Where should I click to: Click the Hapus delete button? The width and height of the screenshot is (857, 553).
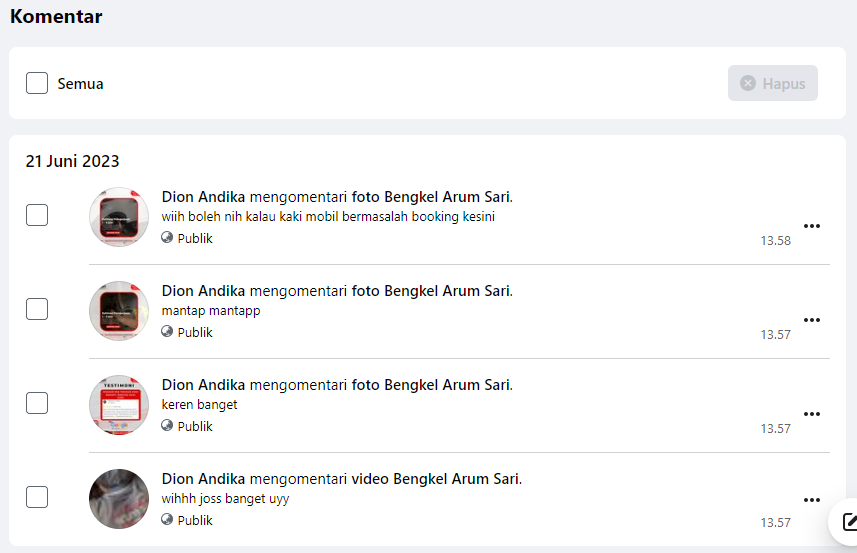[x=772, y=83]
